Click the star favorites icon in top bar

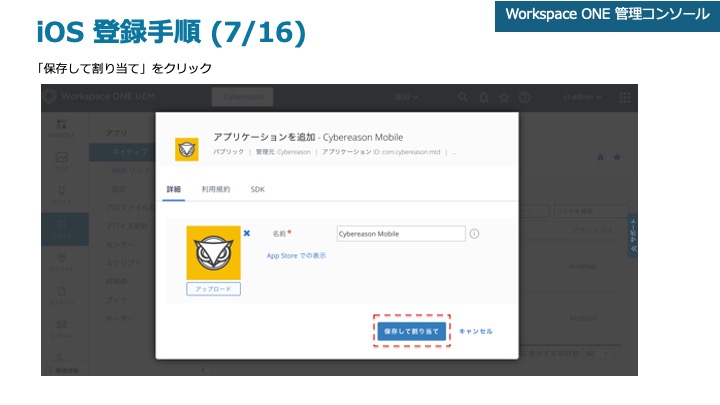pyautogui.click(x=504, y=97)
